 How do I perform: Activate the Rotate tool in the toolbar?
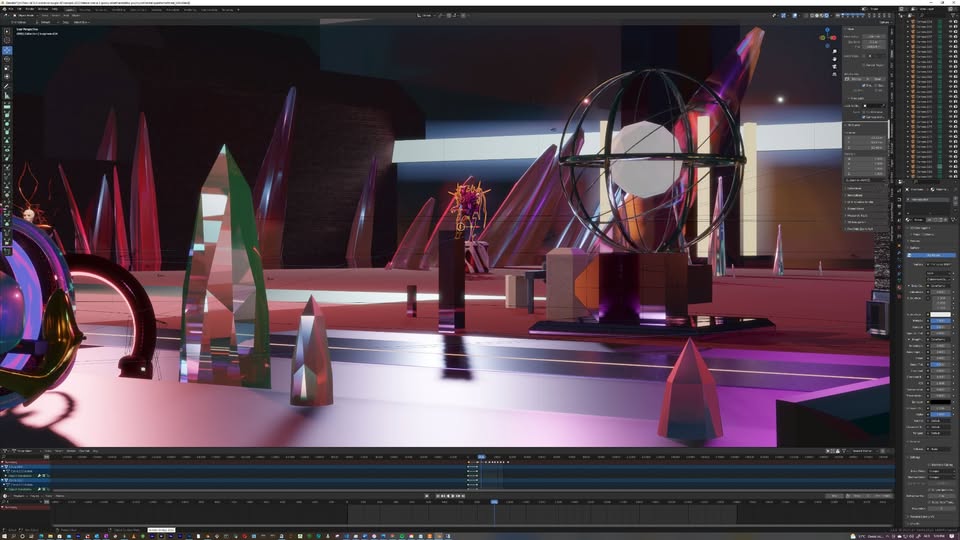pos(7,59)
